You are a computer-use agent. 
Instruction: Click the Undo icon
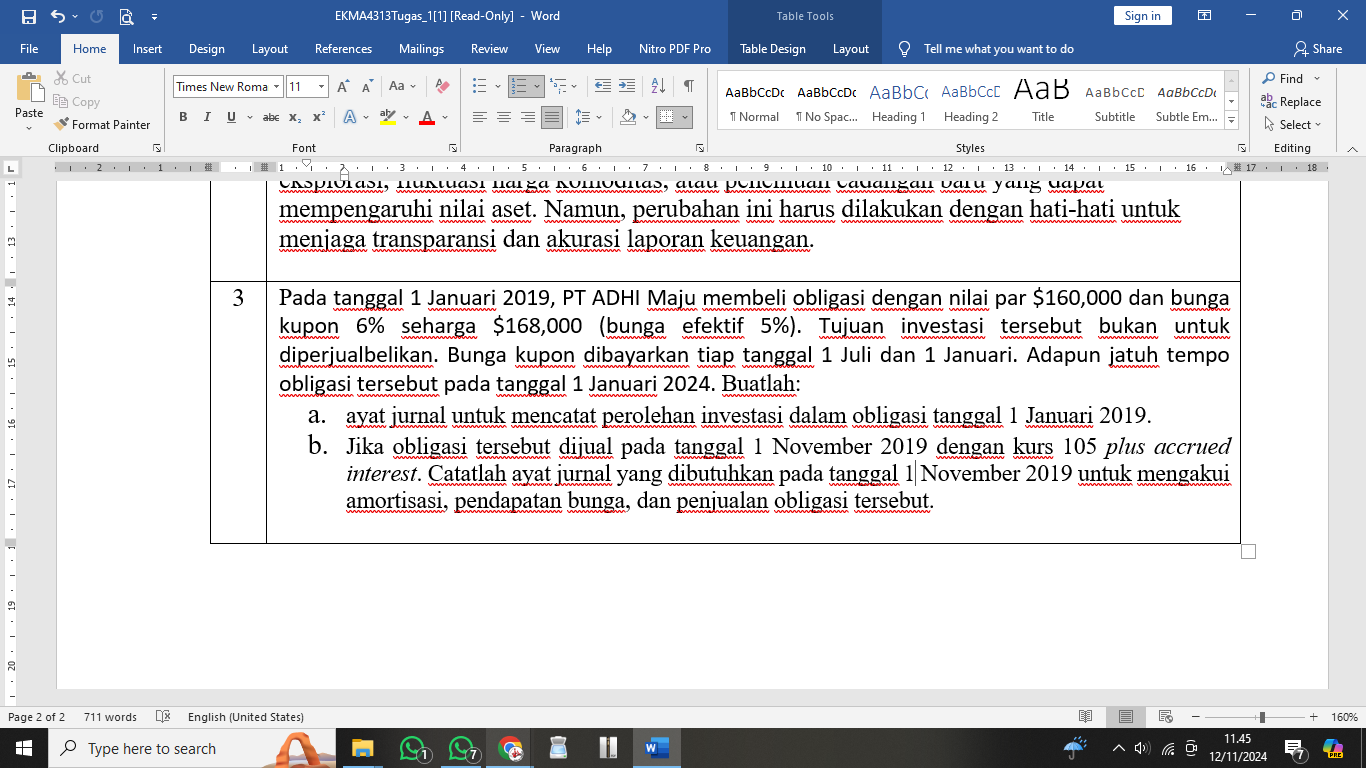(58, 16)
